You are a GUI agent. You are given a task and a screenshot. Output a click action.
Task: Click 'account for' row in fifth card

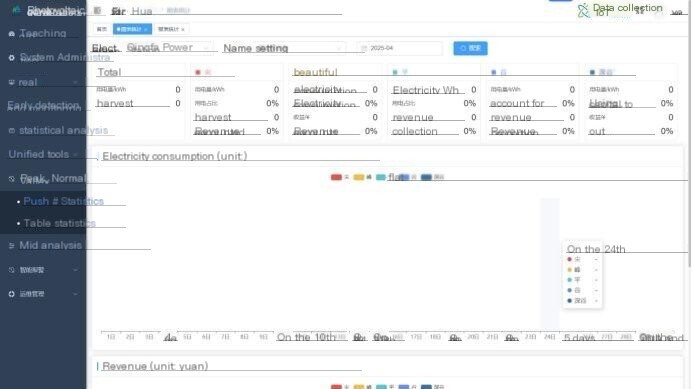pyautogui.click(x=532, y=103)
